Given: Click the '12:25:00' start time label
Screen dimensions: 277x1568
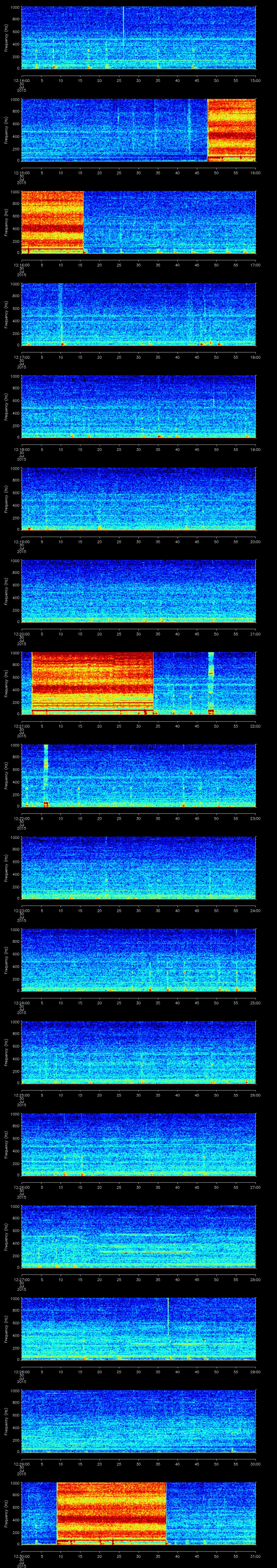Looking at the screenshot, I should point(21,1095).
